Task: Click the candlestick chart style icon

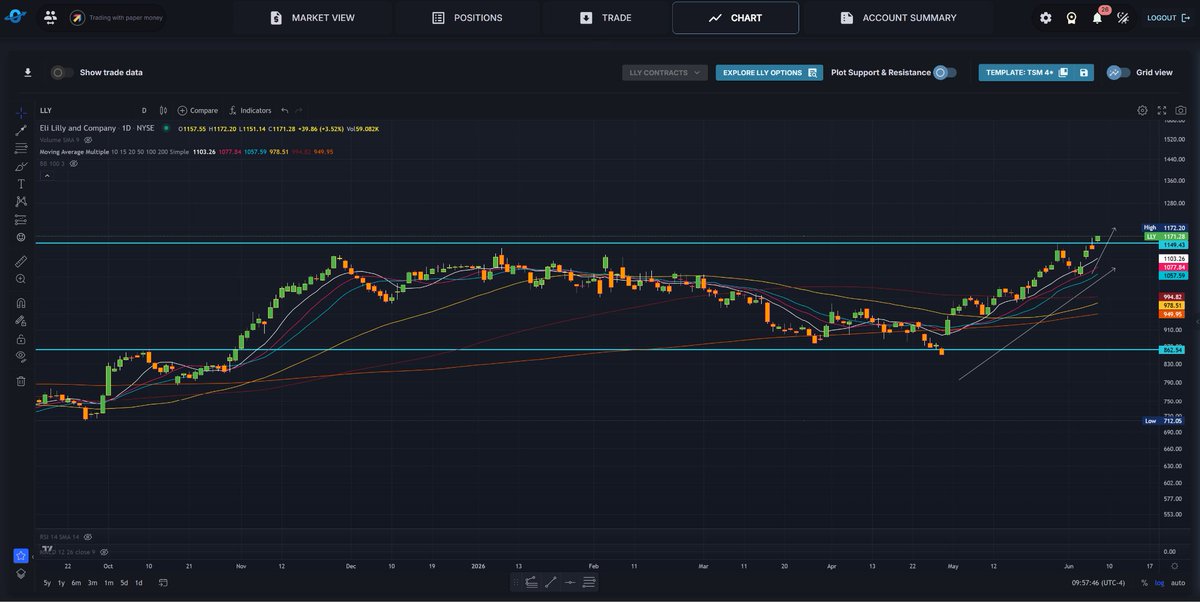Action: (165, 110)
